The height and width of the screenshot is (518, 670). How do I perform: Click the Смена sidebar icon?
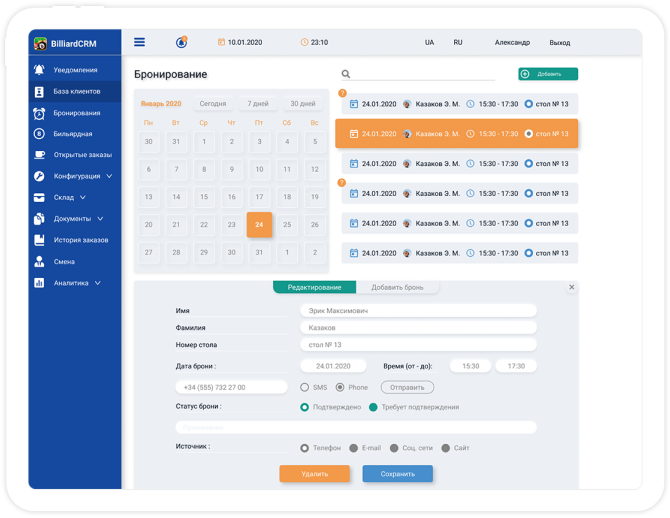point(39,261)
